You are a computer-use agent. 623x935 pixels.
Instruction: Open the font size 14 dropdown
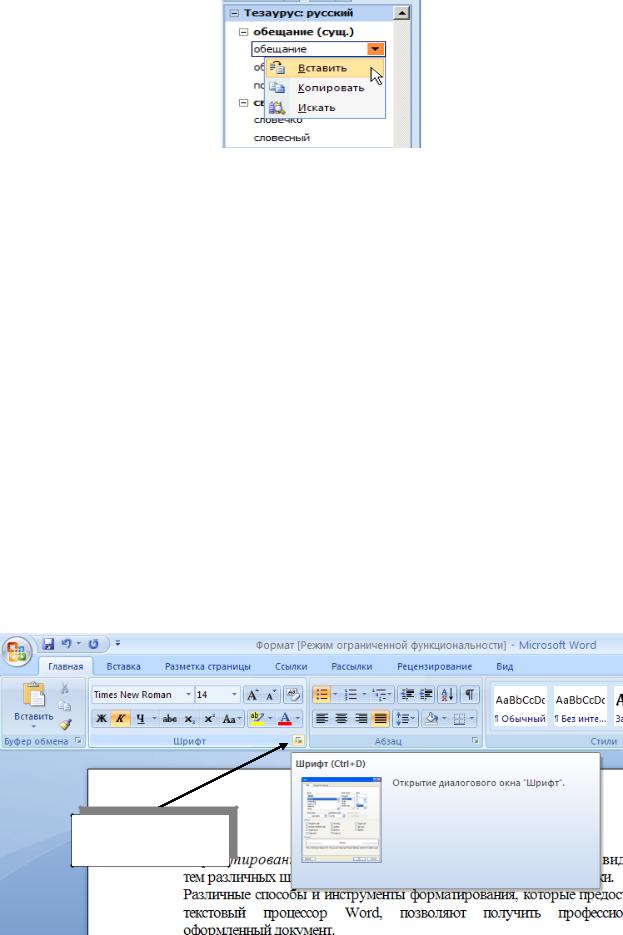pos(234,695)
